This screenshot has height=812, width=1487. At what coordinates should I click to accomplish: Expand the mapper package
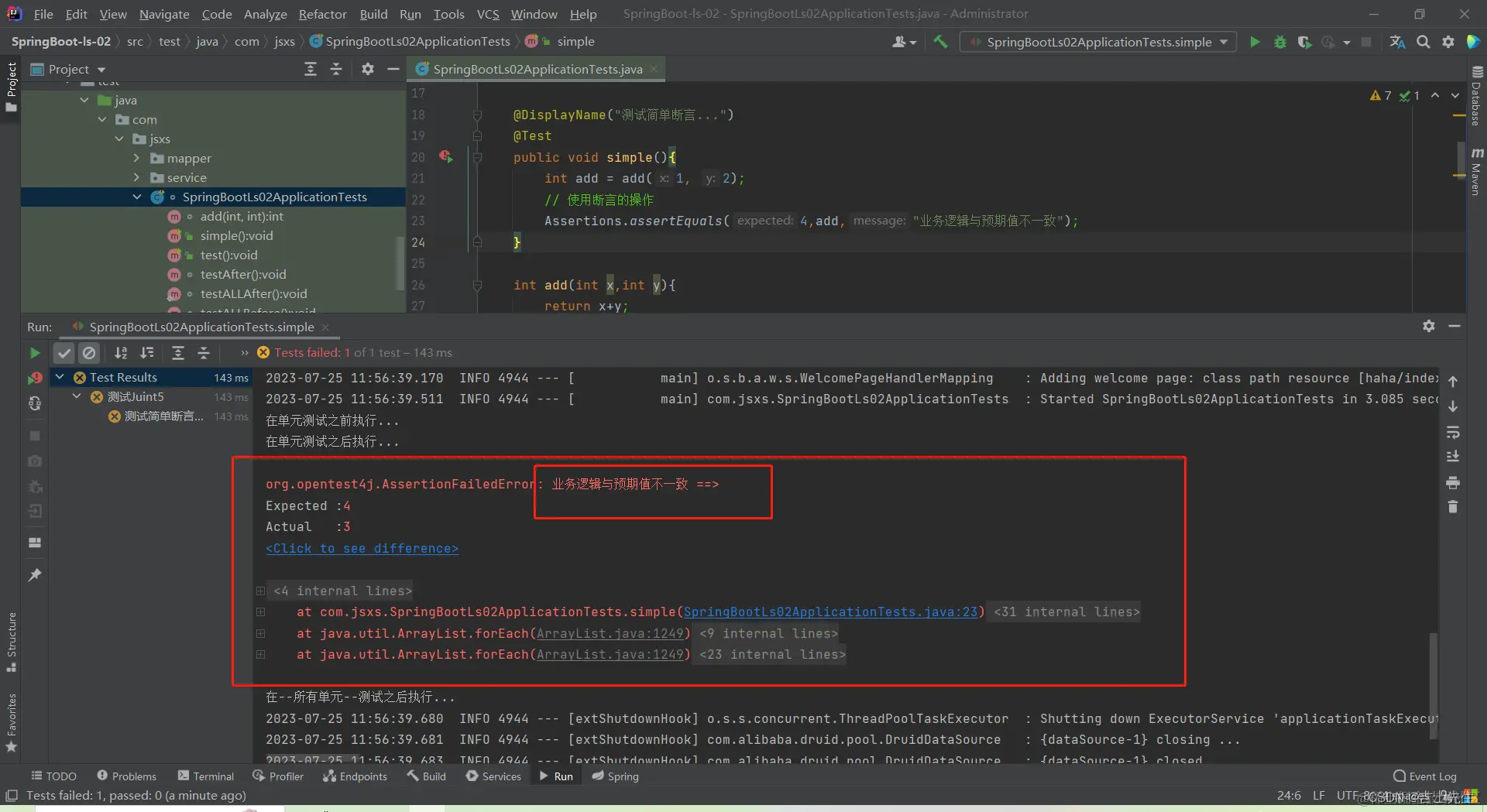137,158
